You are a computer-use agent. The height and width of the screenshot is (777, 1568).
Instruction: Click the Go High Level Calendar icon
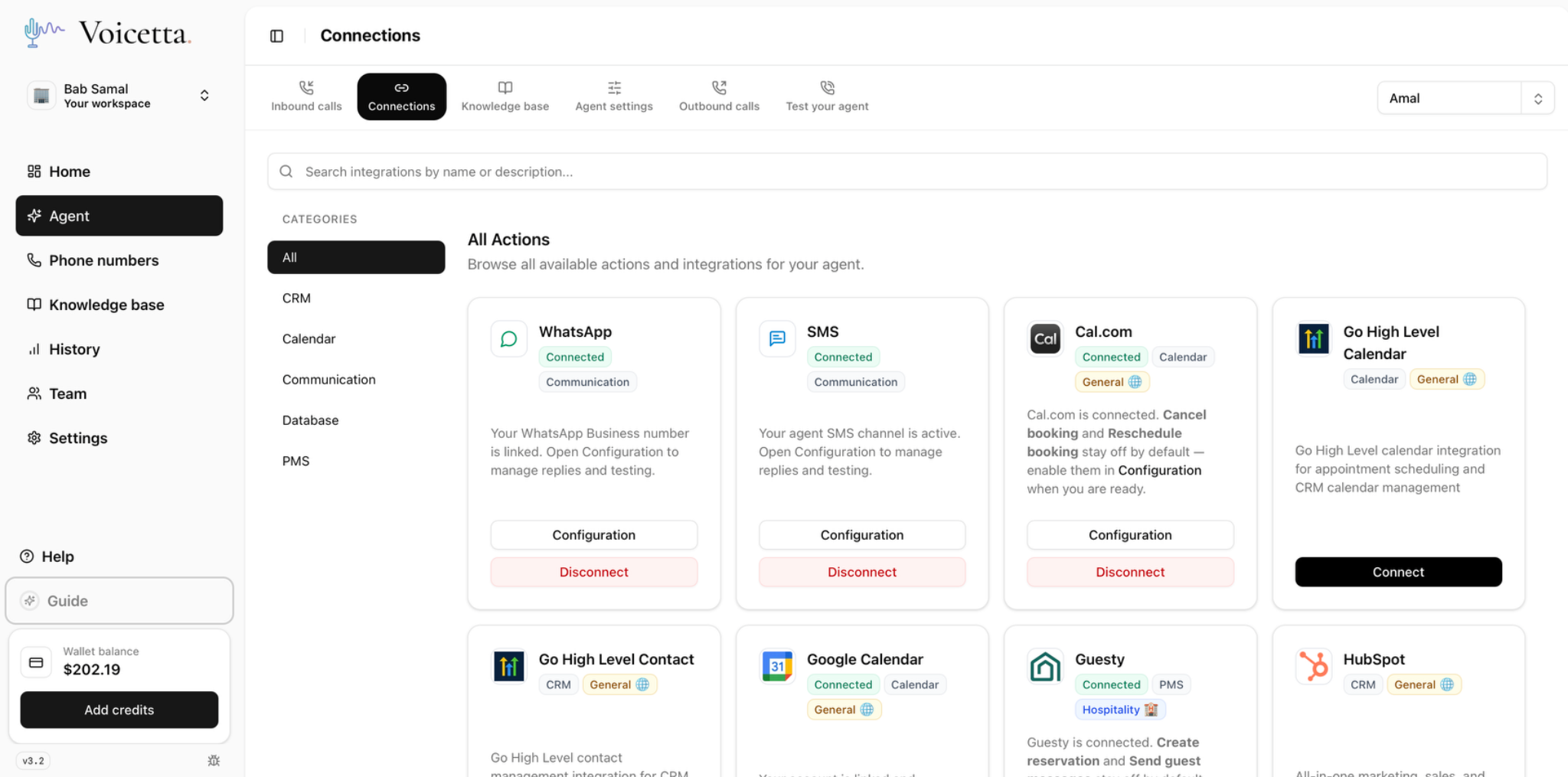click(x=1314, y=339)
